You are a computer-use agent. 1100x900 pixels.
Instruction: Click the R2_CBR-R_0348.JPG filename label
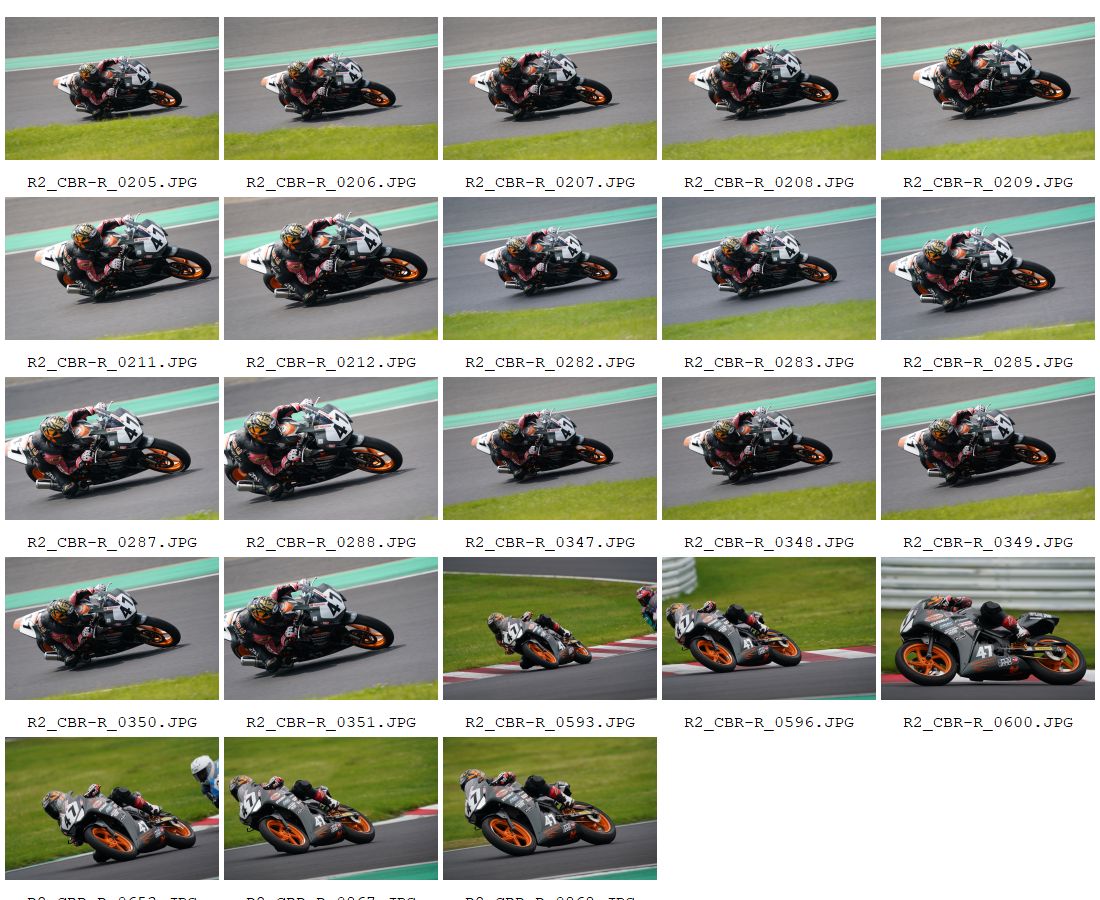pyautogui.click(x=769, y=542)
